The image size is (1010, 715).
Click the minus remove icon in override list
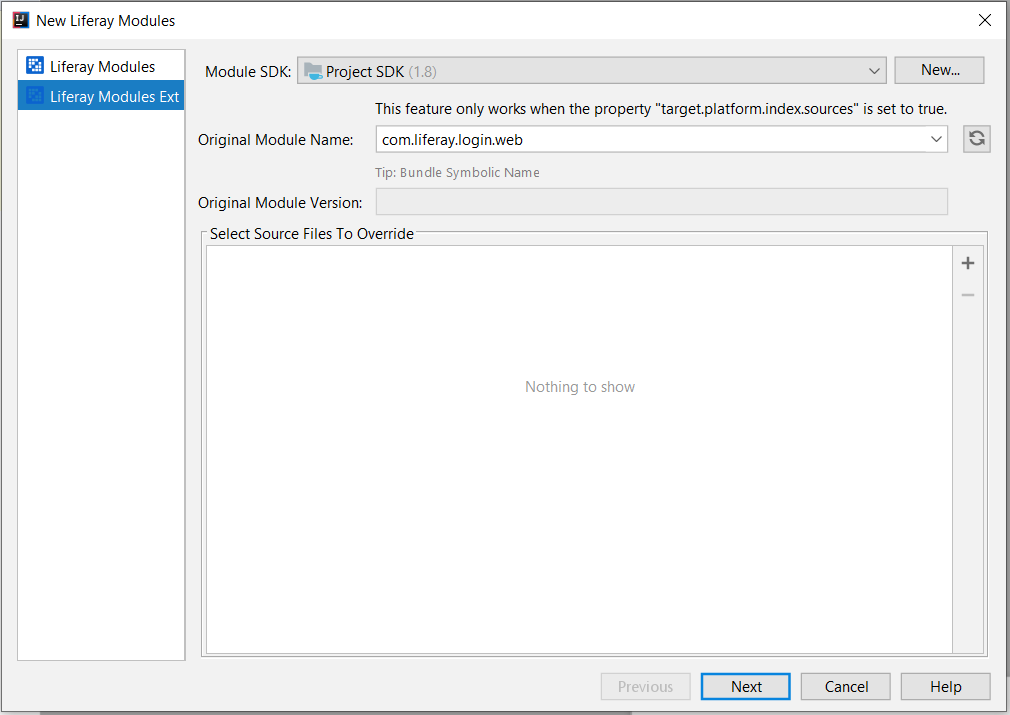[x=967, y=295]
